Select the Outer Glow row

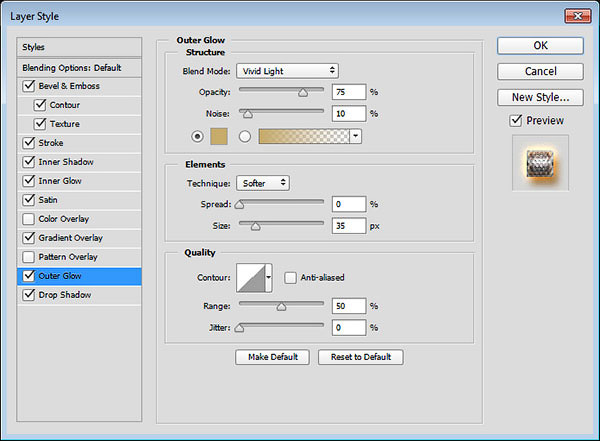click(79, 276)
